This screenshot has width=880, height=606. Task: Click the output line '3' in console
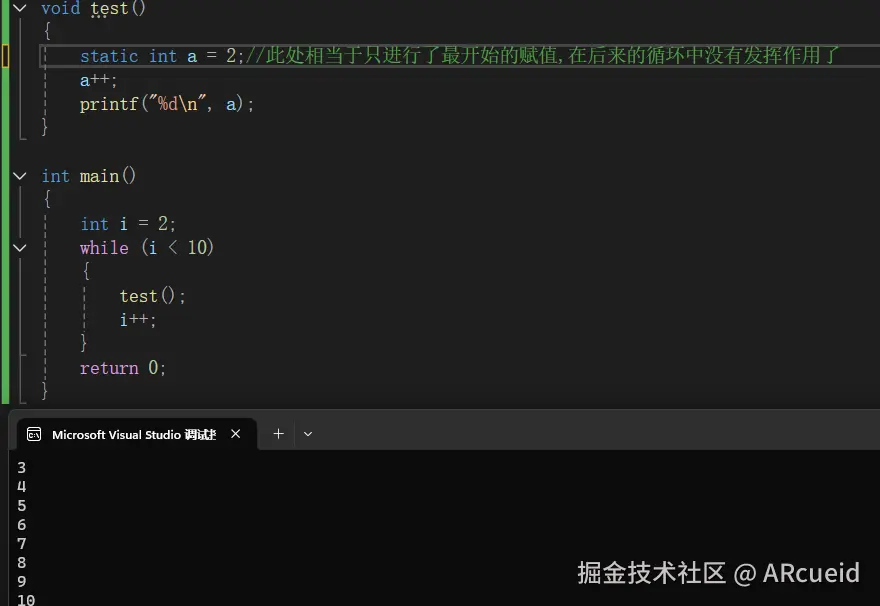tap(21, 467)
